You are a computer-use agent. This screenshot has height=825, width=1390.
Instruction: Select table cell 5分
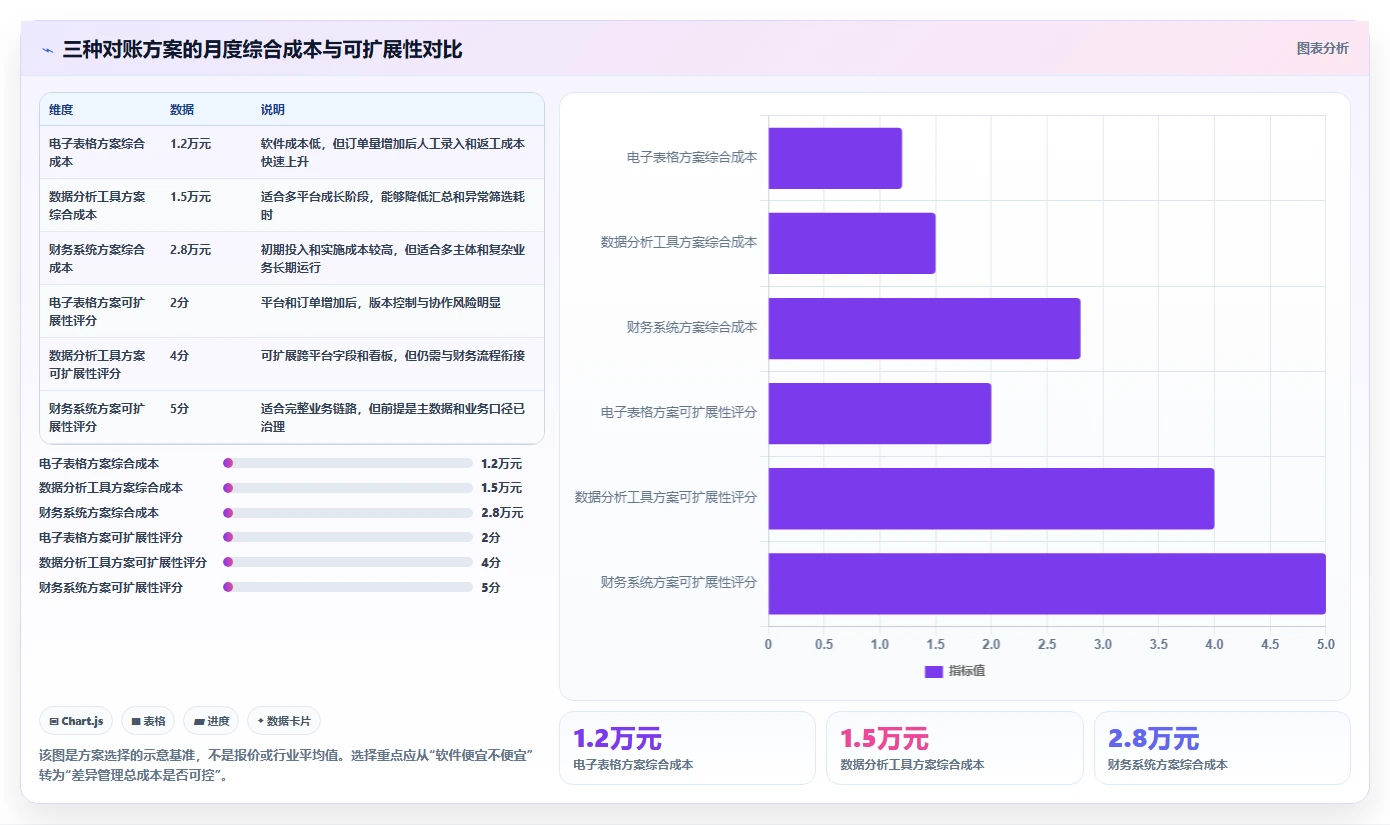click(x=180, y=409)
